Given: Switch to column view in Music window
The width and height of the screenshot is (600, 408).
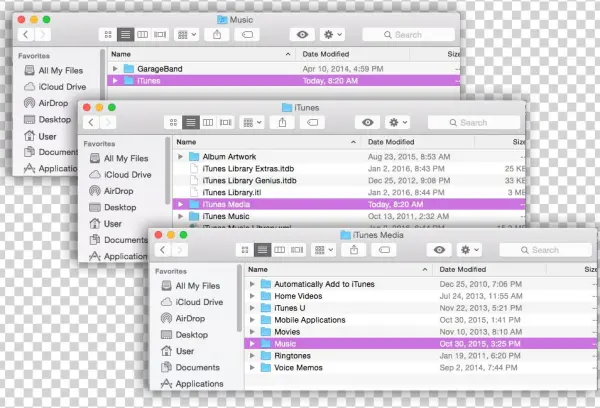Looking at the screenshot, I should [x=143, y=35].
